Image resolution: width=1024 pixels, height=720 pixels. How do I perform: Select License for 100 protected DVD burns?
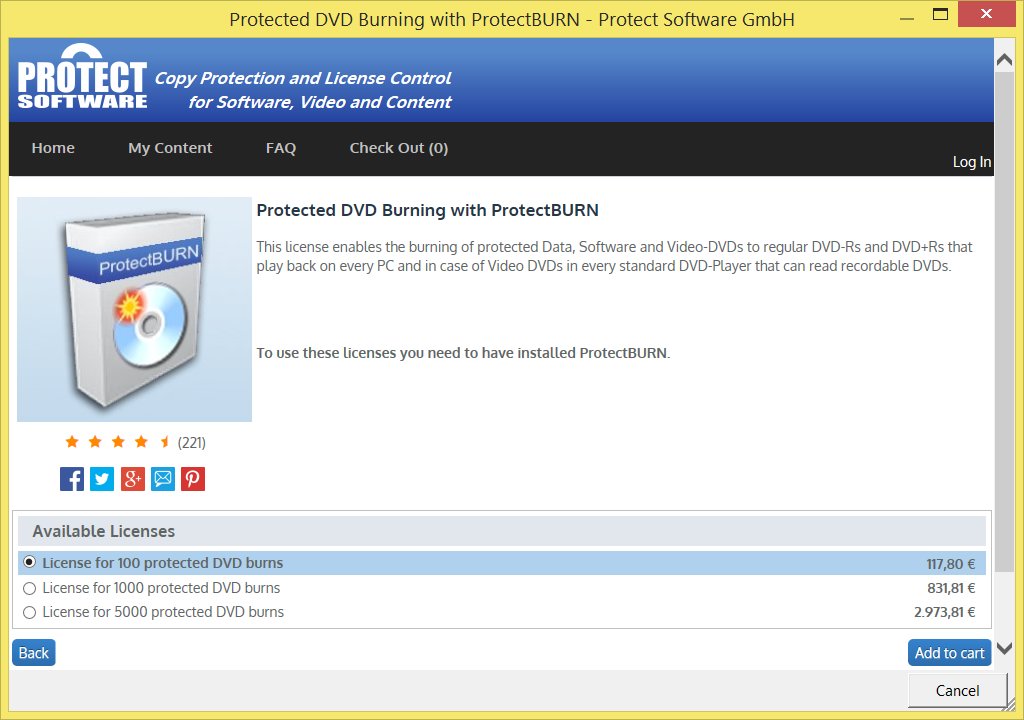pos(502,563)
